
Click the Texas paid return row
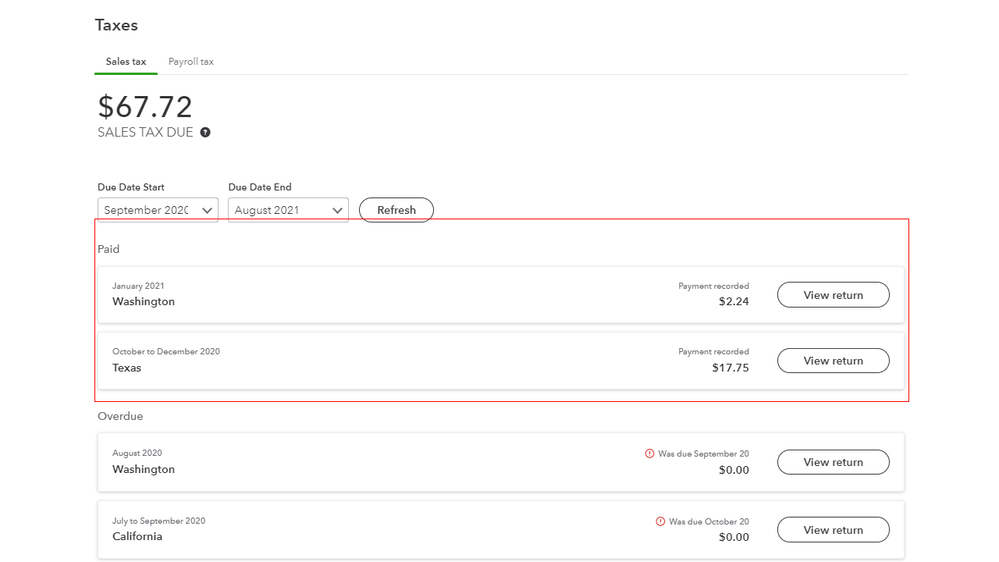click(x=400, y=361)
